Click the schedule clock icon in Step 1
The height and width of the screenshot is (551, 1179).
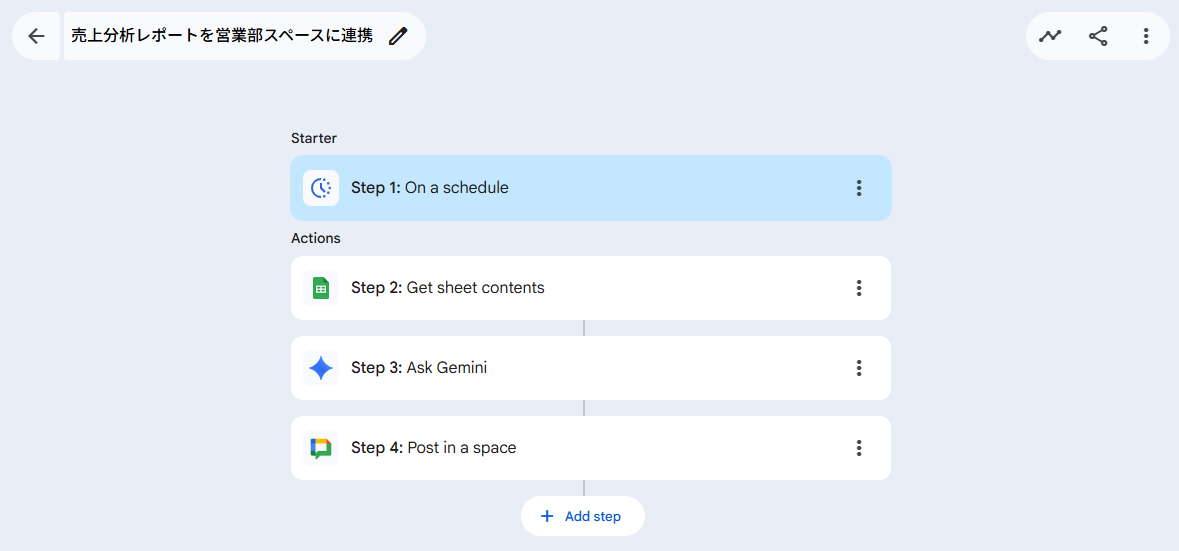[x=321, y=188]
